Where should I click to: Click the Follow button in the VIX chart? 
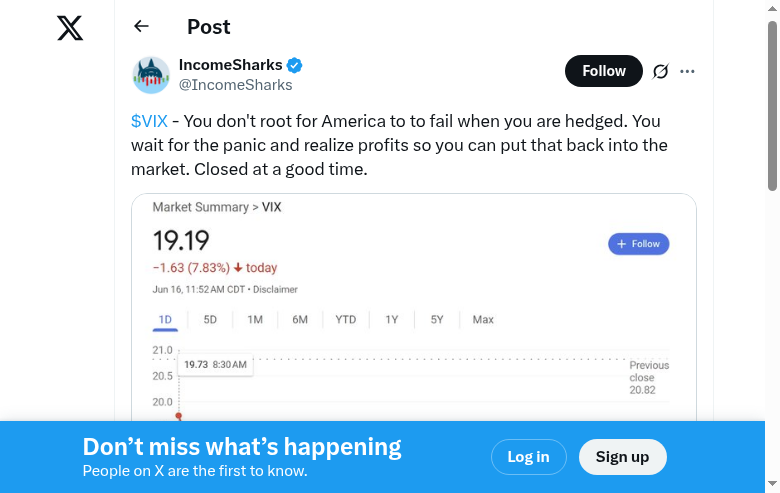click(638, 244)
